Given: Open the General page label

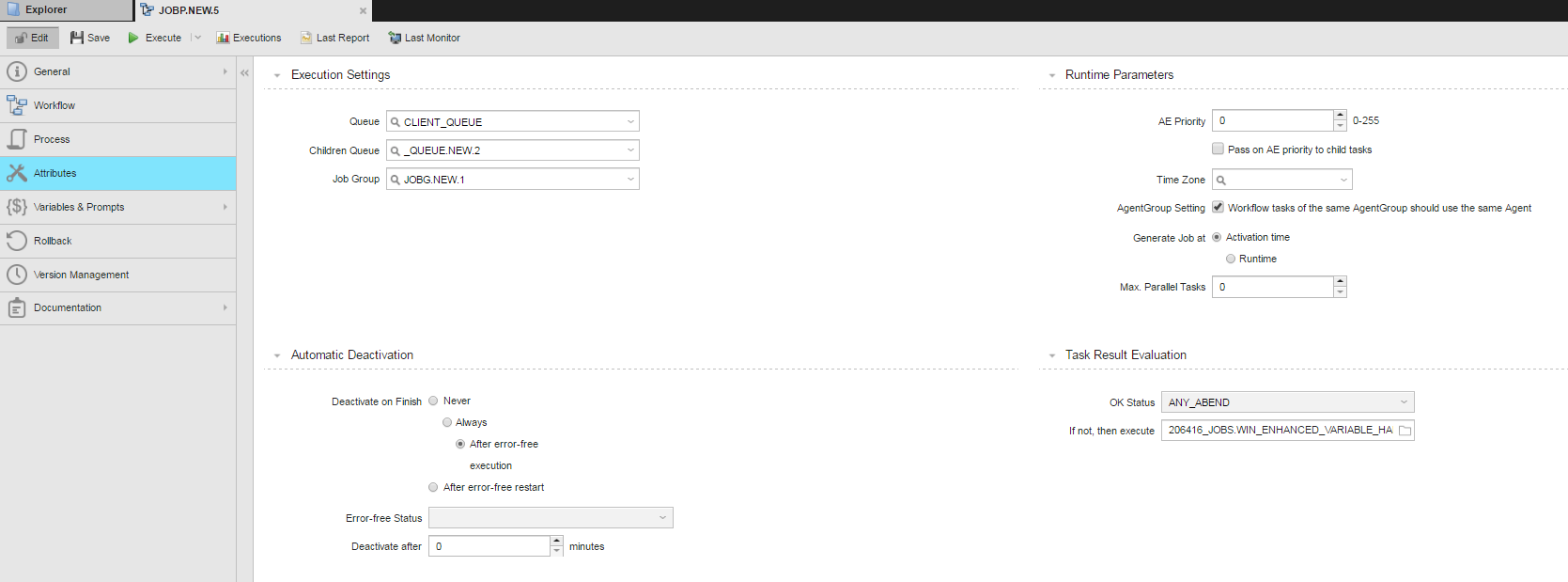Looking at the screenshot, I should (52, 71).
